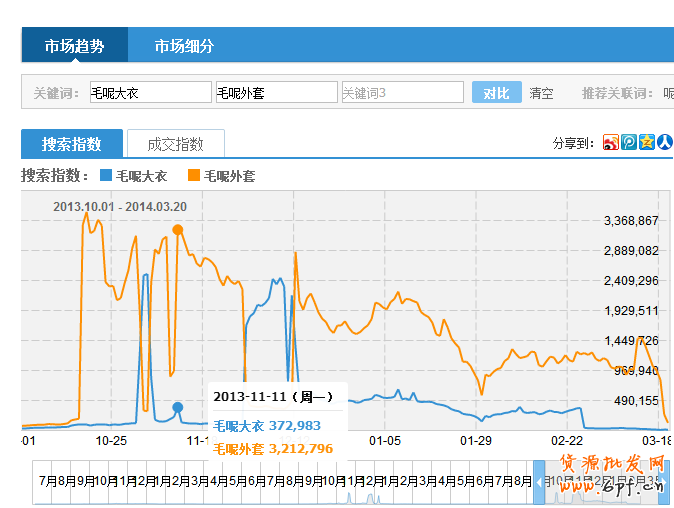
Task: Click the blue P share icon
Action: click(x=628, y=143)
